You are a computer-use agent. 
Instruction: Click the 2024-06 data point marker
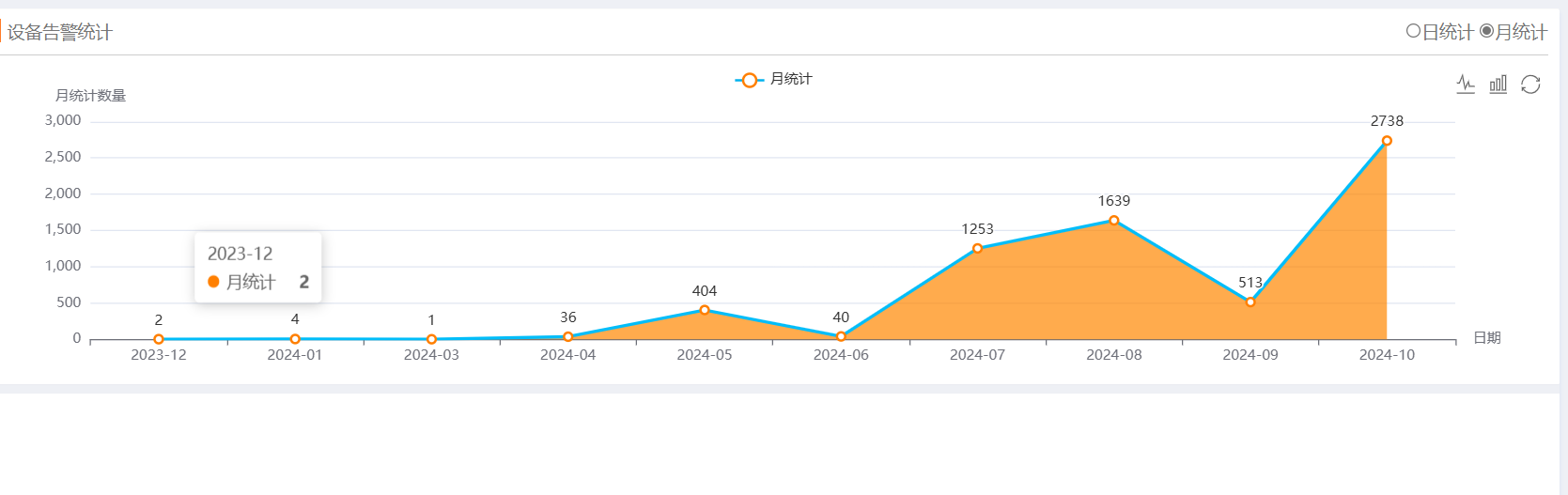tap(841, 336)
